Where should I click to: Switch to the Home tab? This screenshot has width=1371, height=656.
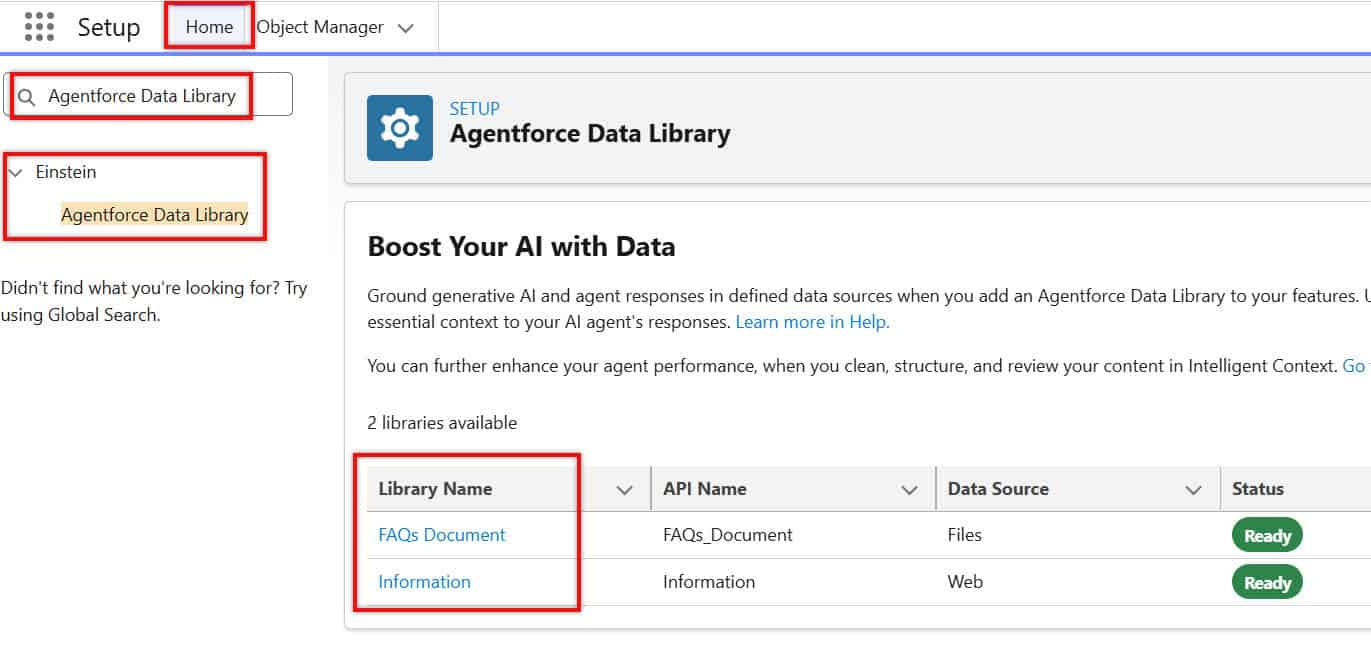pos(207,27)
